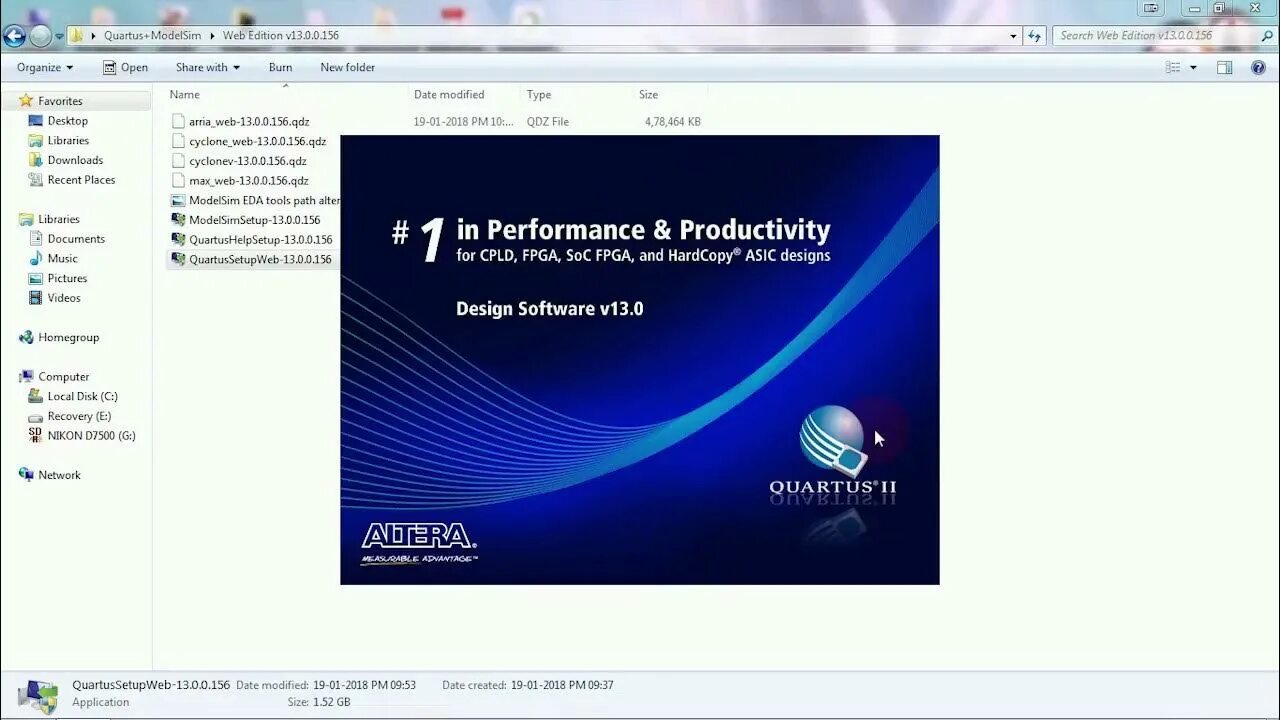Select QuartusSetupWeb-13.0.0.156 installer
The height and width of the screenshot is (720, 1280).
click(260, 259)
